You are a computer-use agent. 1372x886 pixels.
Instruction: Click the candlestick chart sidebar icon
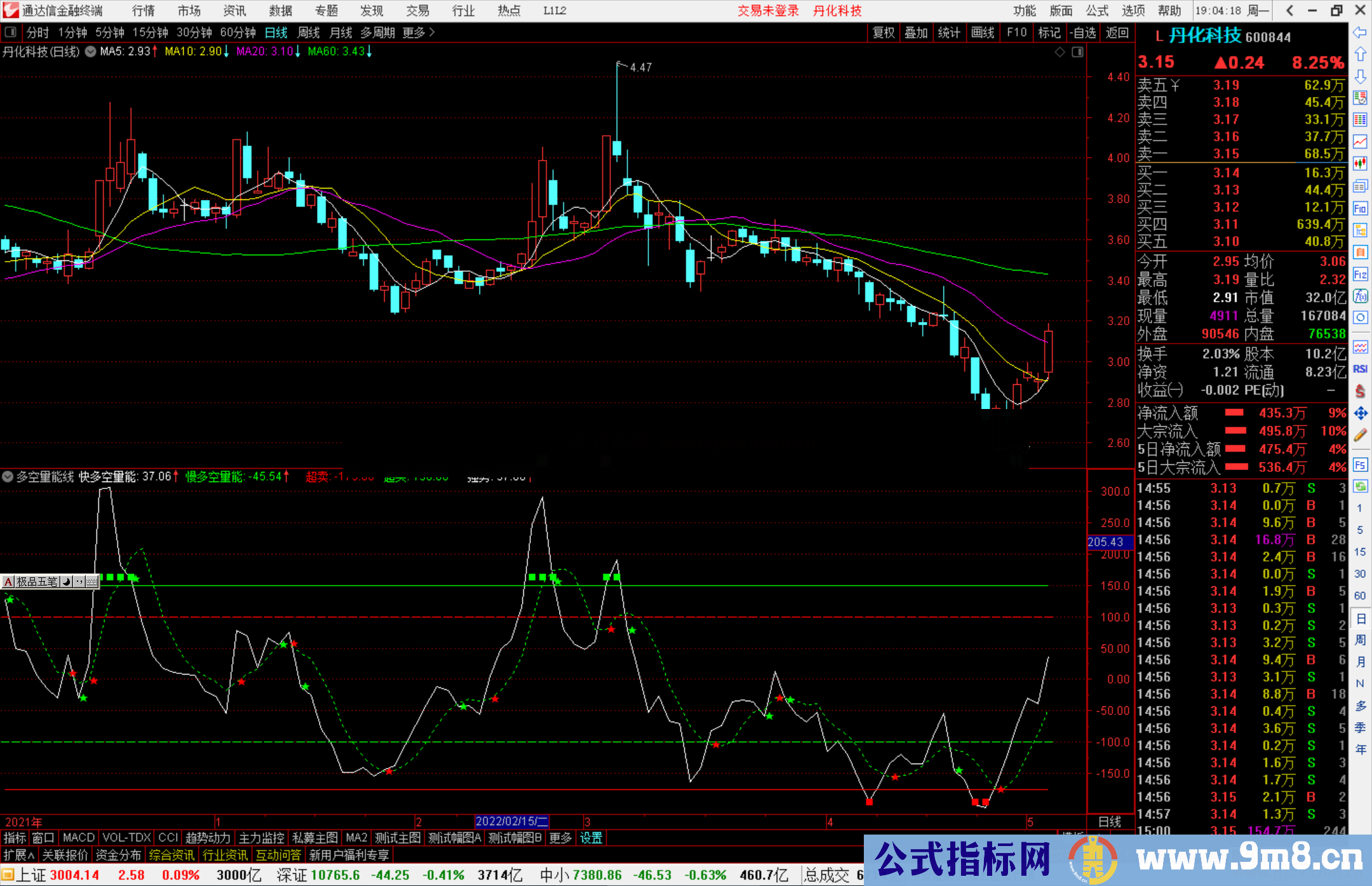pos(1360,164)
